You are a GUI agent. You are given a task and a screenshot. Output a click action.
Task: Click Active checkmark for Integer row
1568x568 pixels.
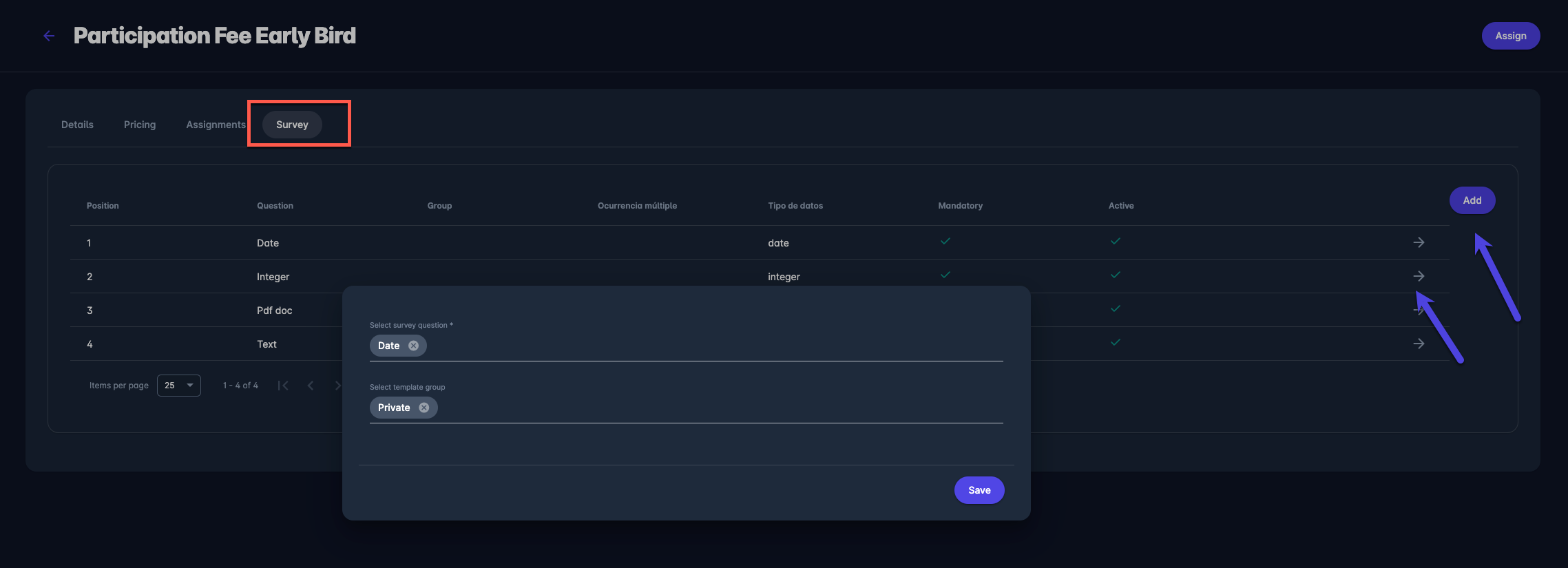pyautogui.click(x=1116, y=275)
